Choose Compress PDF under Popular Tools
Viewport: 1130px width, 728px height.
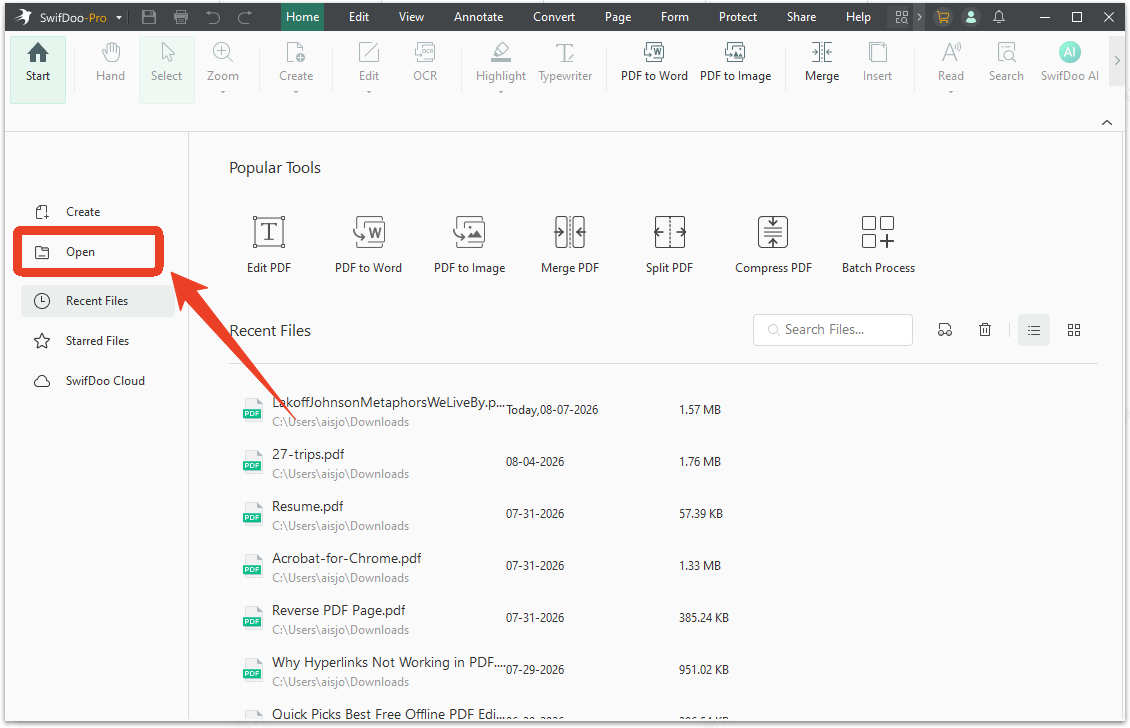point(773,244)
